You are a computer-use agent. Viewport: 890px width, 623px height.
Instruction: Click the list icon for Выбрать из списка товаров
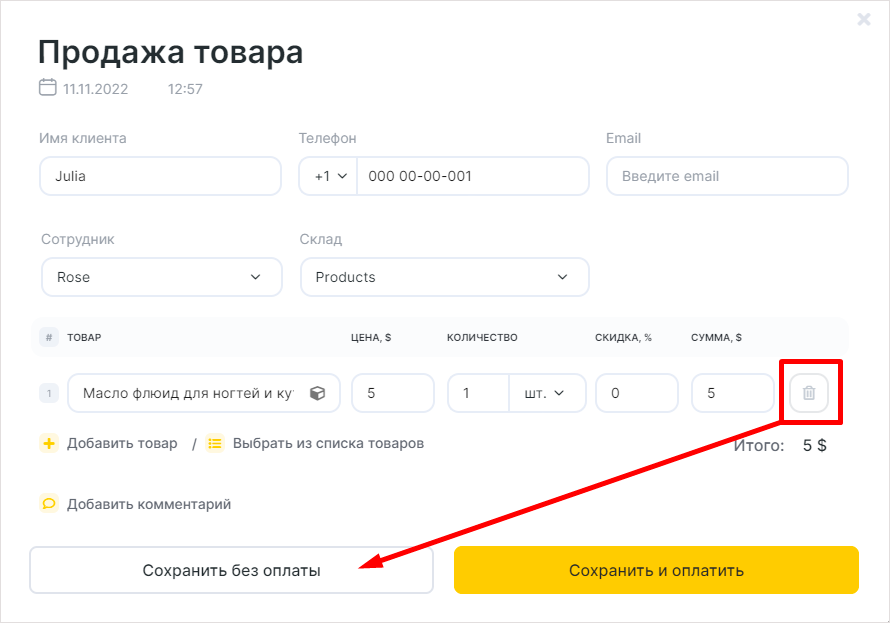[215, 443]
